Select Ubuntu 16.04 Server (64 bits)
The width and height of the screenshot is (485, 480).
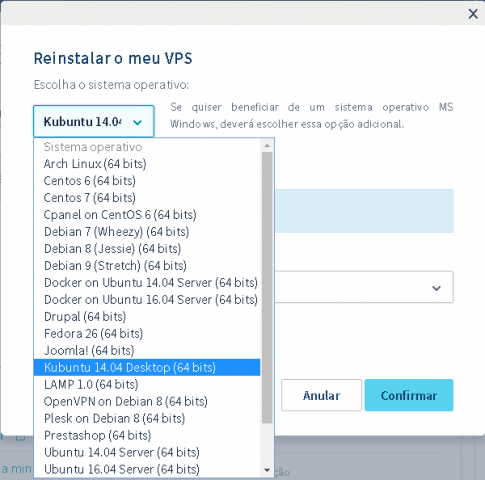pos(147,469)
